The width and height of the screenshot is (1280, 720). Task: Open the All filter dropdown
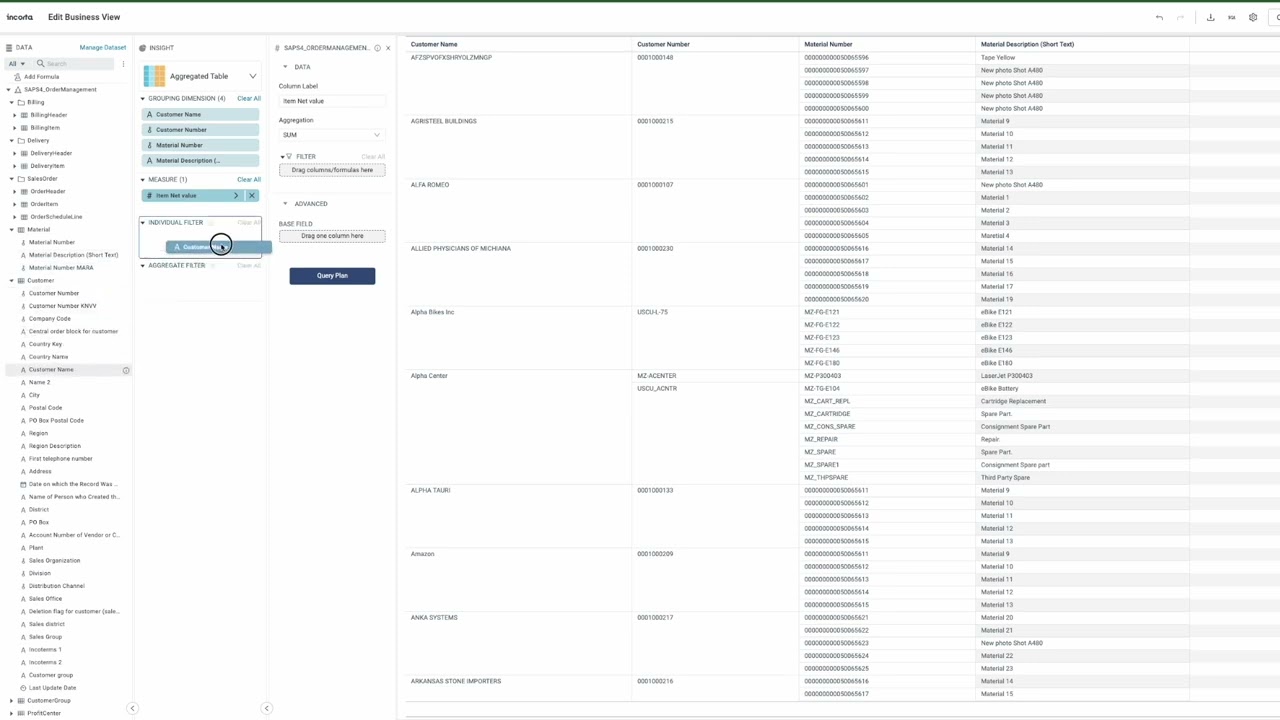click(16, 64)
